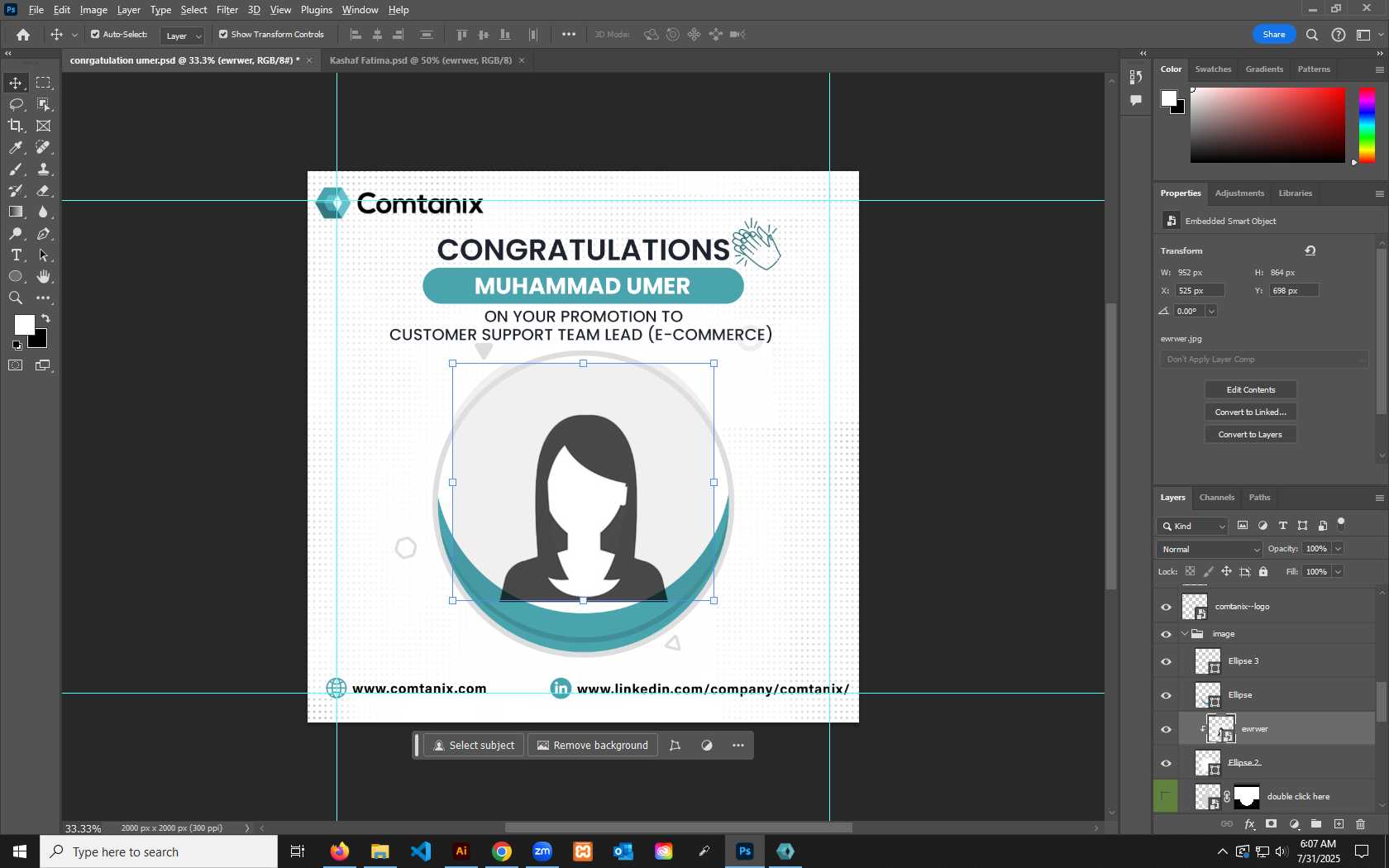Viewport: 1389px width, 868px height.
Task: Click the add layer style fx icon
Action: [1249, 824]
